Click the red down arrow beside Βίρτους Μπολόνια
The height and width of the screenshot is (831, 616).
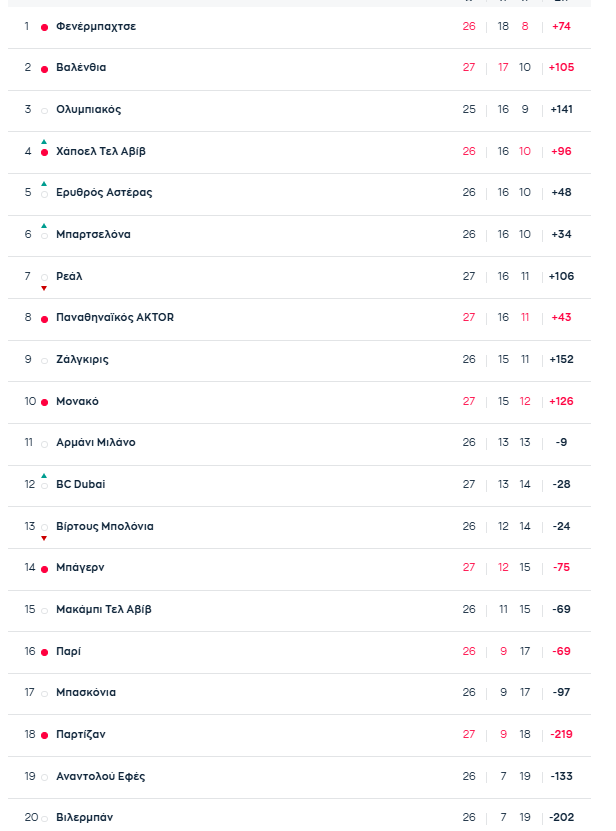pyautogui.click(x=44, y=538)
